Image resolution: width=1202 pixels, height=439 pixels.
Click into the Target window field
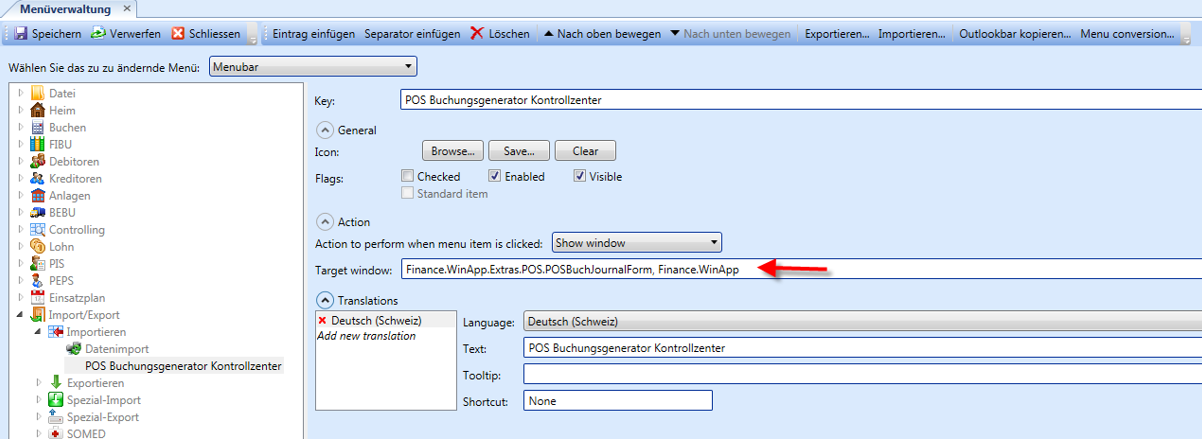(x=800, y=269)
